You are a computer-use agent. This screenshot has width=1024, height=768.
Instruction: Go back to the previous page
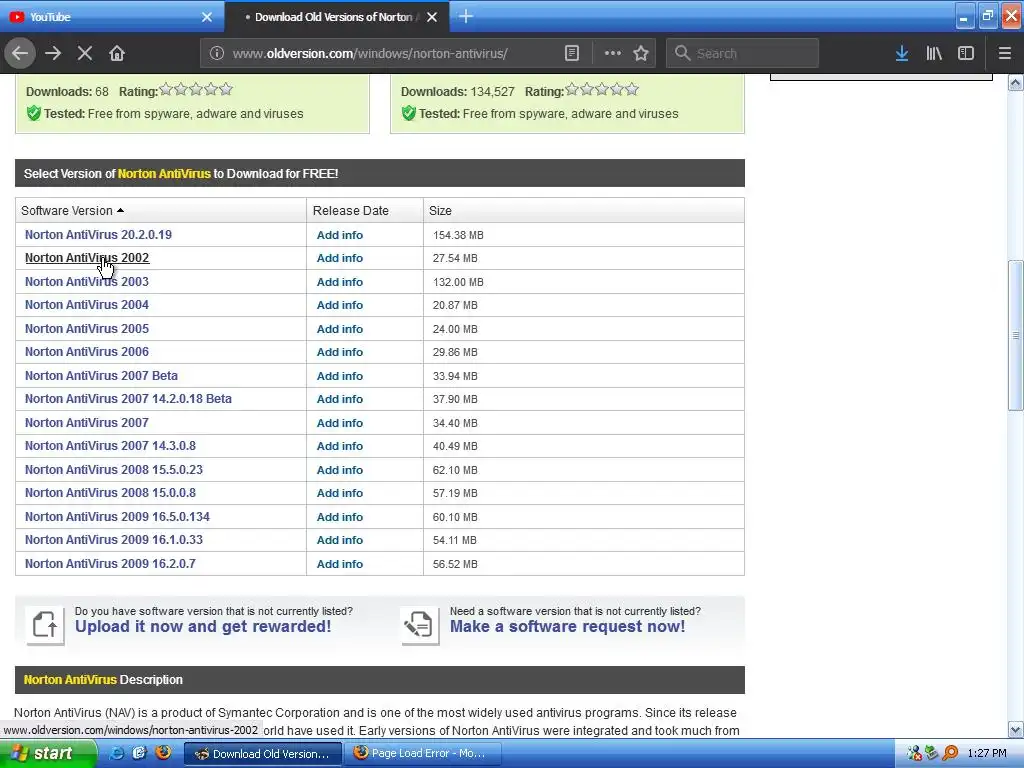click(x=20, y=53)
